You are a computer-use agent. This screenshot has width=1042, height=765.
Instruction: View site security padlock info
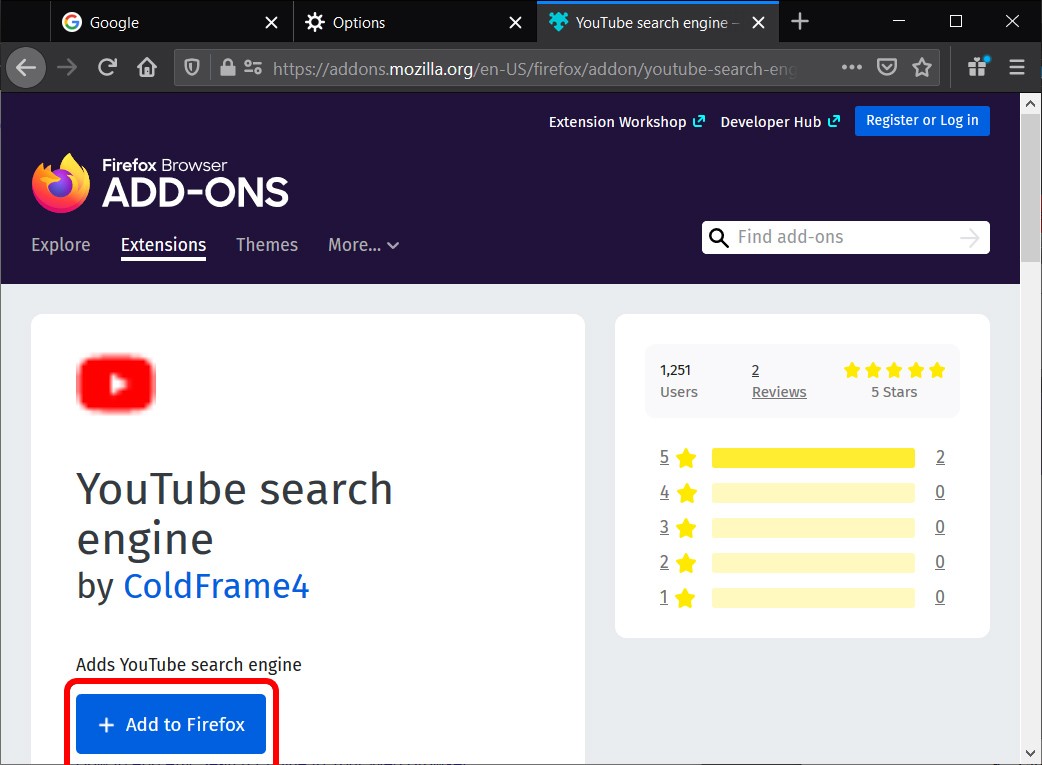[227, 67]
